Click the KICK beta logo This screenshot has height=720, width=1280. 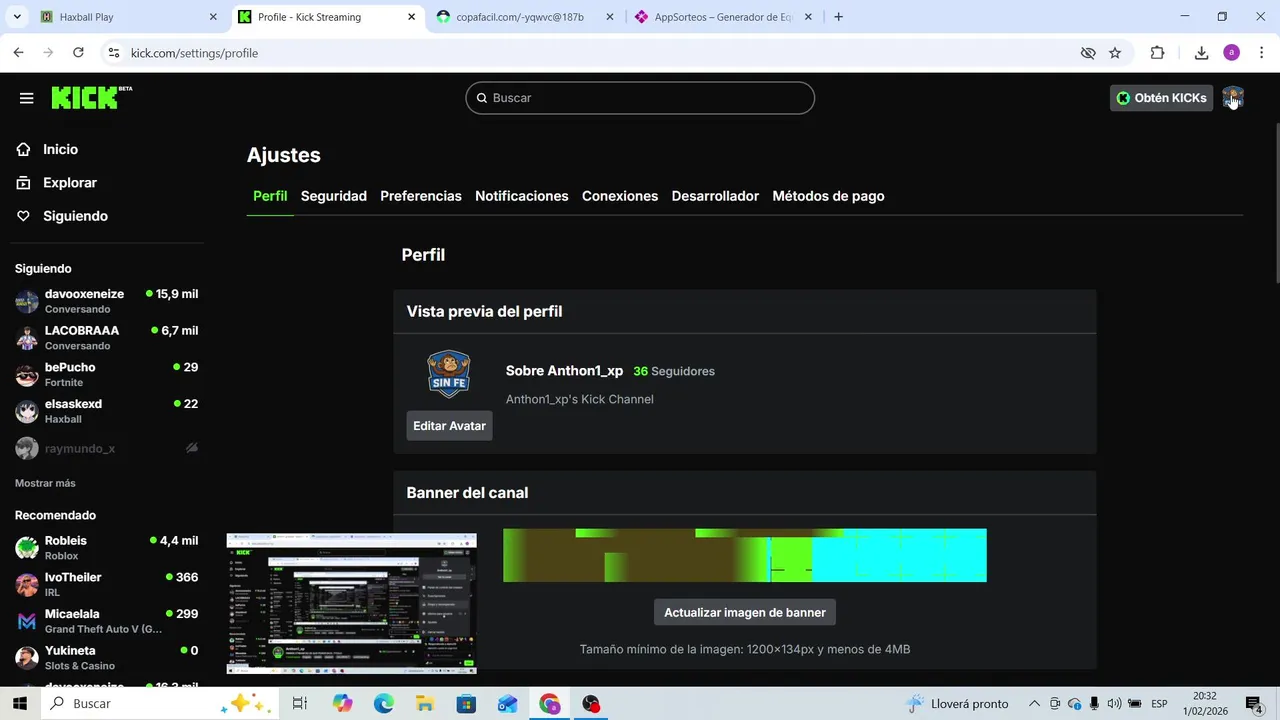(91, 97)
